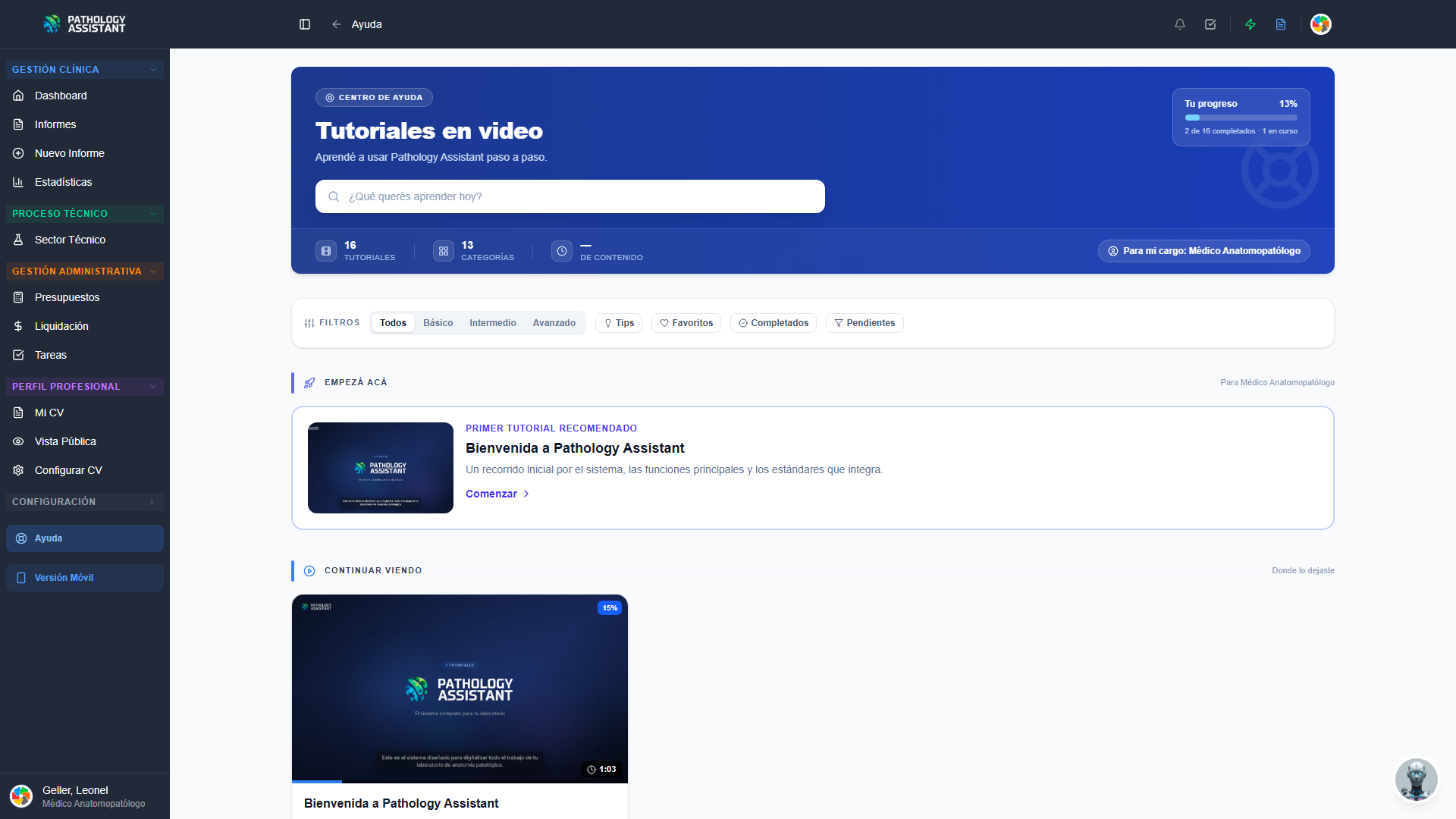
Task: Expand the Configuración section
Action: tap(85, 502)
